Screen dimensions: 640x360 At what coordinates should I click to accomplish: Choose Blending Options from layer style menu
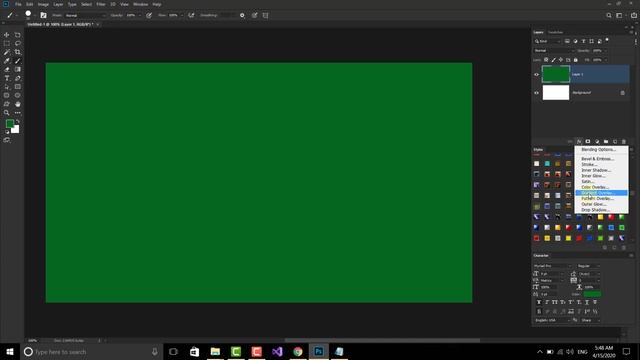click(x=601, y=150)
